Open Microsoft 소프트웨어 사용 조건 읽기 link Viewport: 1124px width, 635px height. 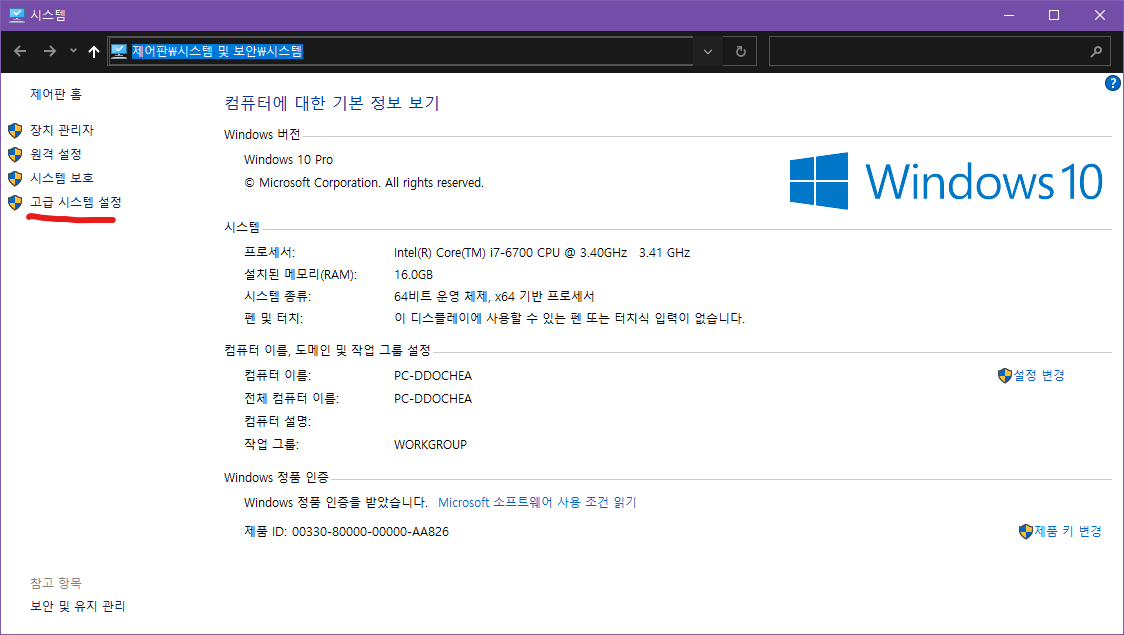coord(537,502)
